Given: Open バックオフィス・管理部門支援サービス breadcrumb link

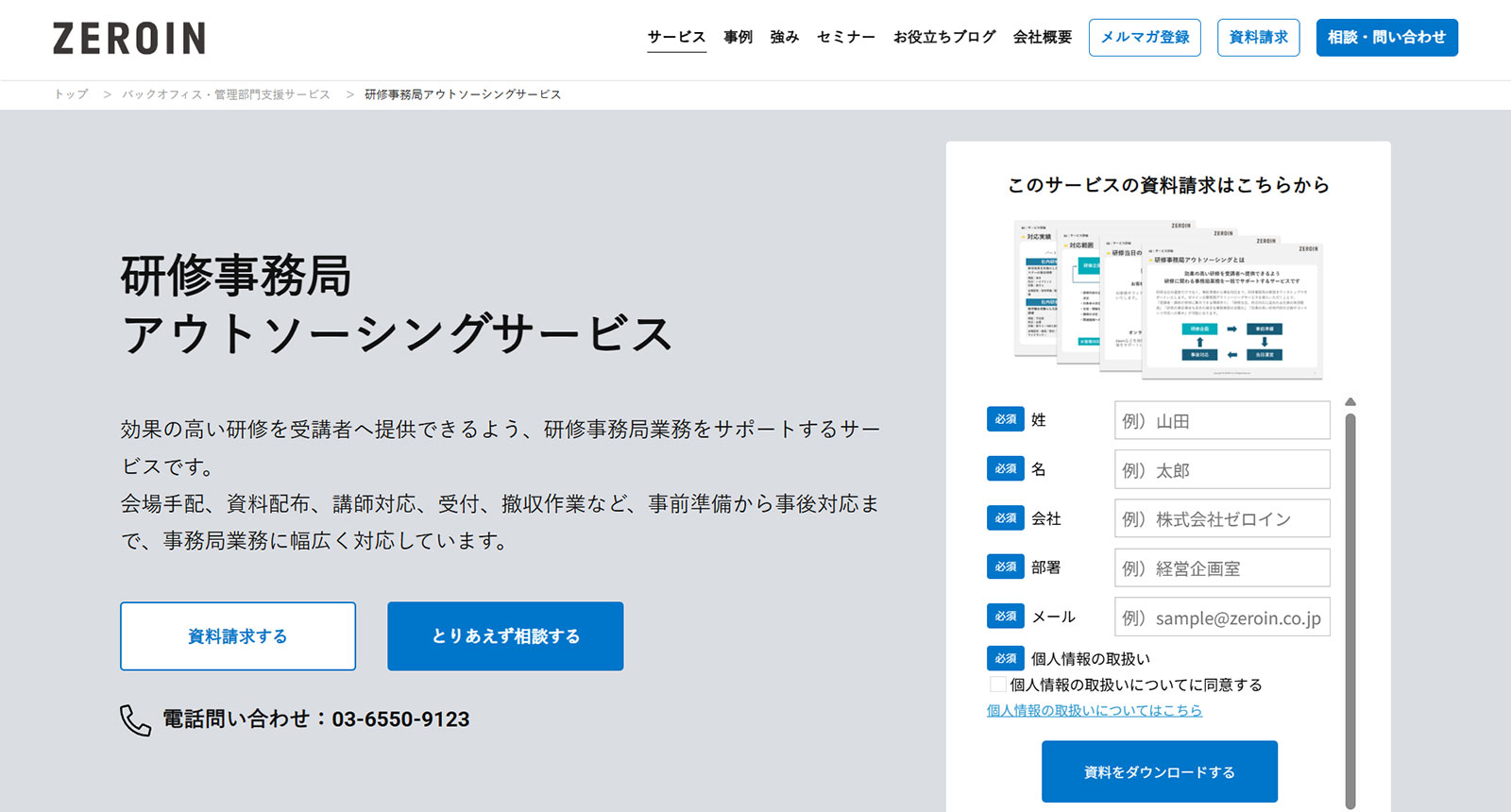Looking at the screenshot, I should pos(226,94).
